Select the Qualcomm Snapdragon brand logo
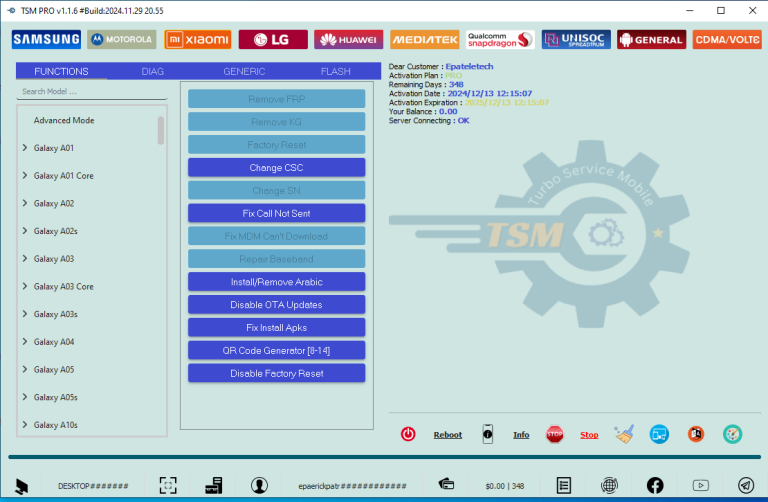 point(500,40)
